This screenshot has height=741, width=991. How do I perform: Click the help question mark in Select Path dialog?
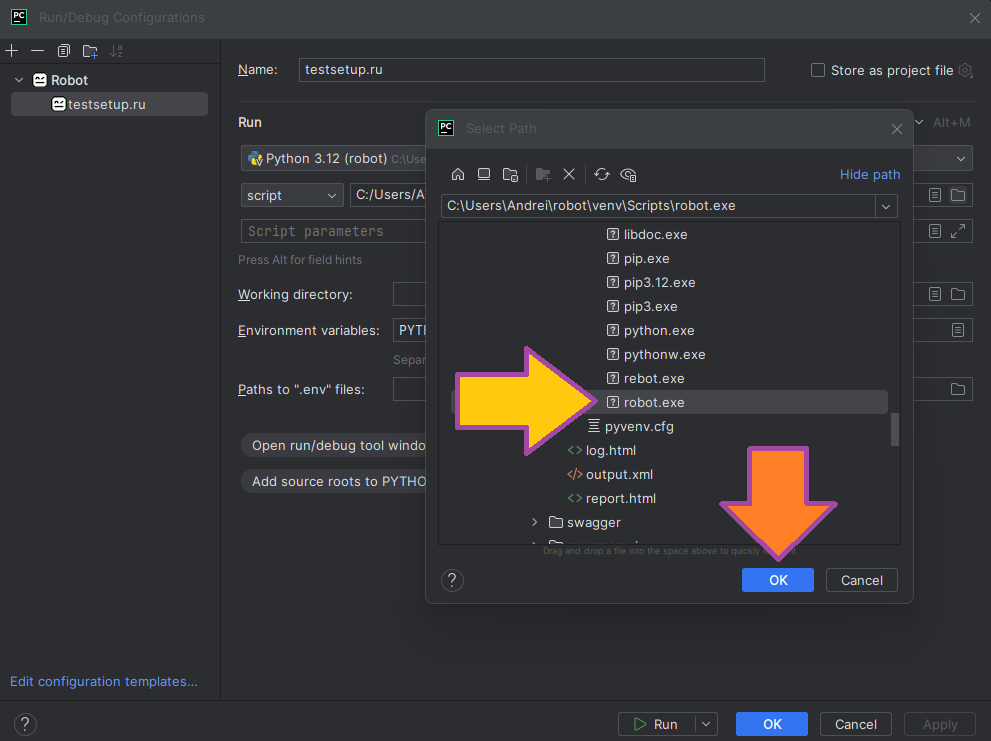coord(452,580)
